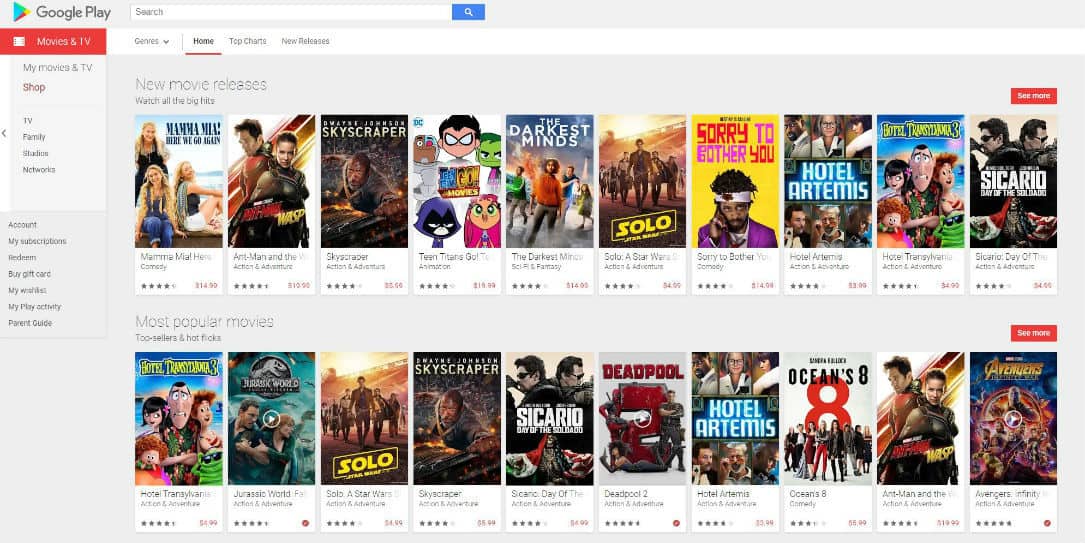Open the Top Charts tab
Viewport: 1085px width, 543px height.
click(248, 42)
